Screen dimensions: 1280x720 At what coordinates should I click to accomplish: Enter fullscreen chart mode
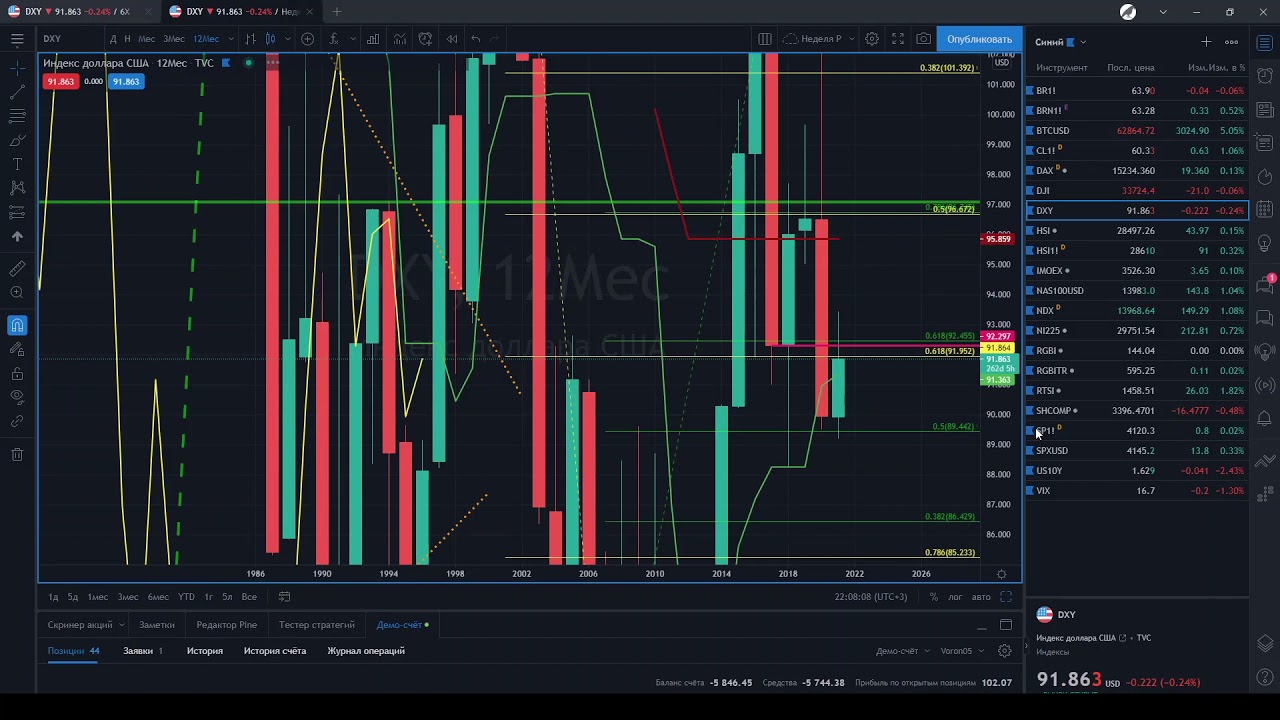tap(898, 39)
